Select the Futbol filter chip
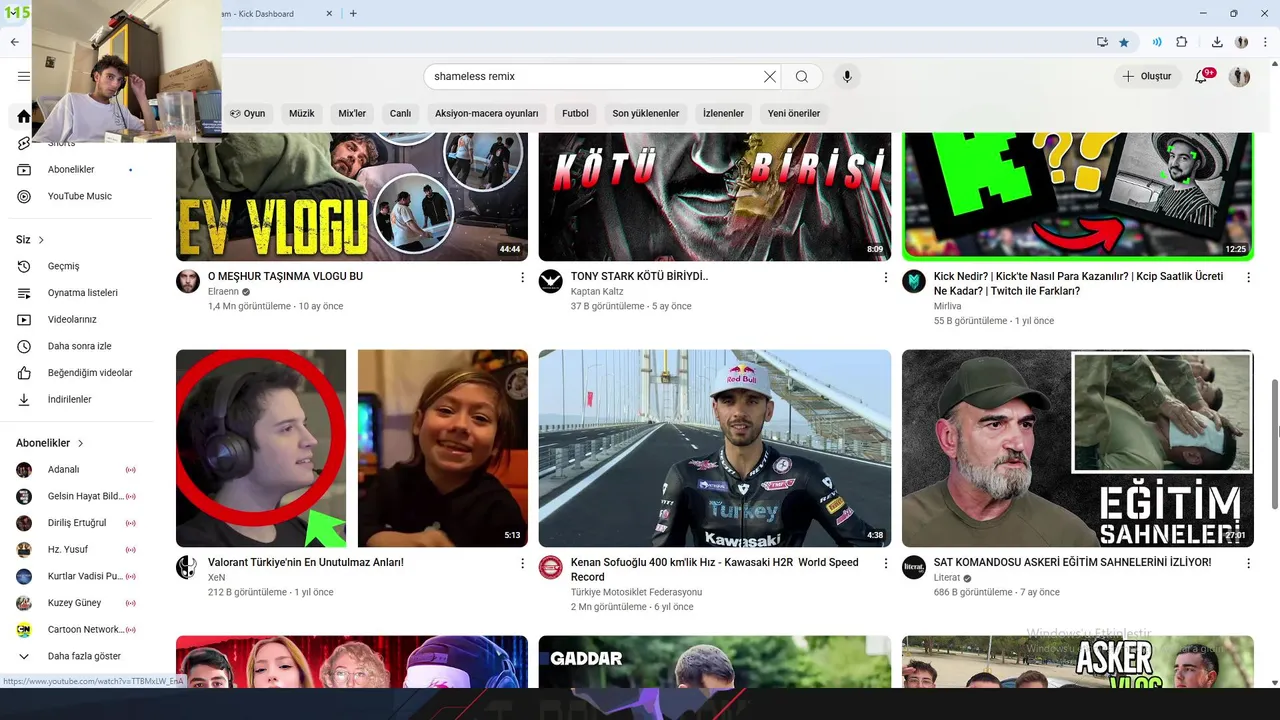Screen dimensions: 1280x720 pos(575,113)
